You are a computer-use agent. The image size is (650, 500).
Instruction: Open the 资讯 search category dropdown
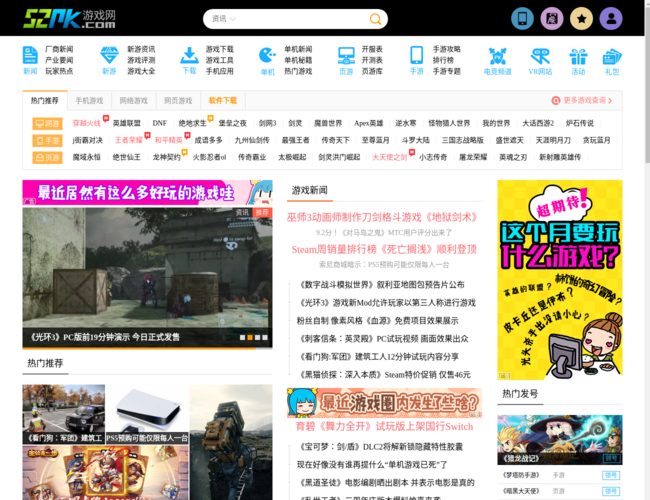[x=223, y=19]
